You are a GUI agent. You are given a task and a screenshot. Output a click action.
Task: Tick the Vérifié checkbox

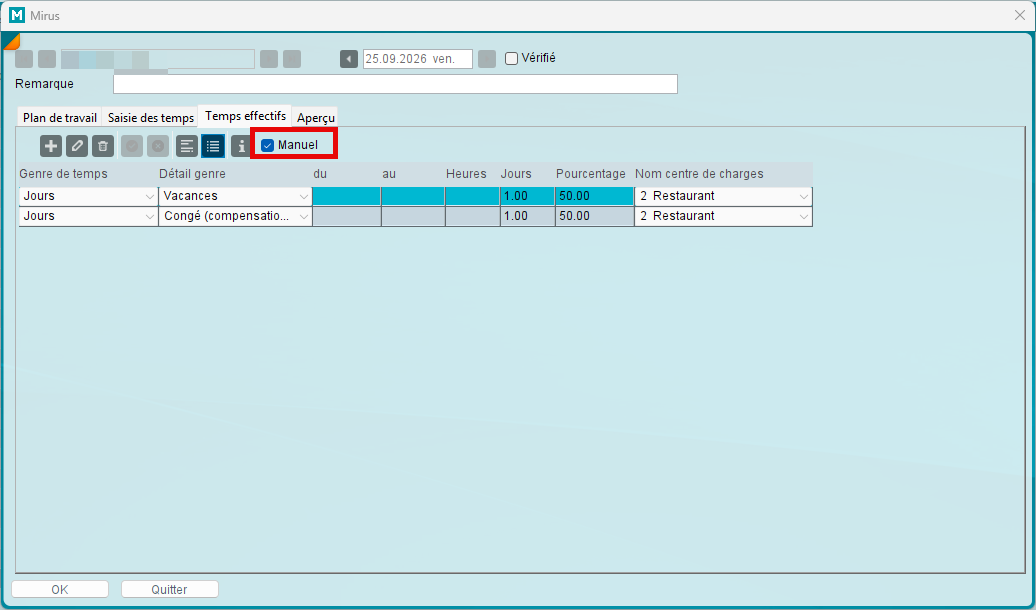tap(511, 58)
